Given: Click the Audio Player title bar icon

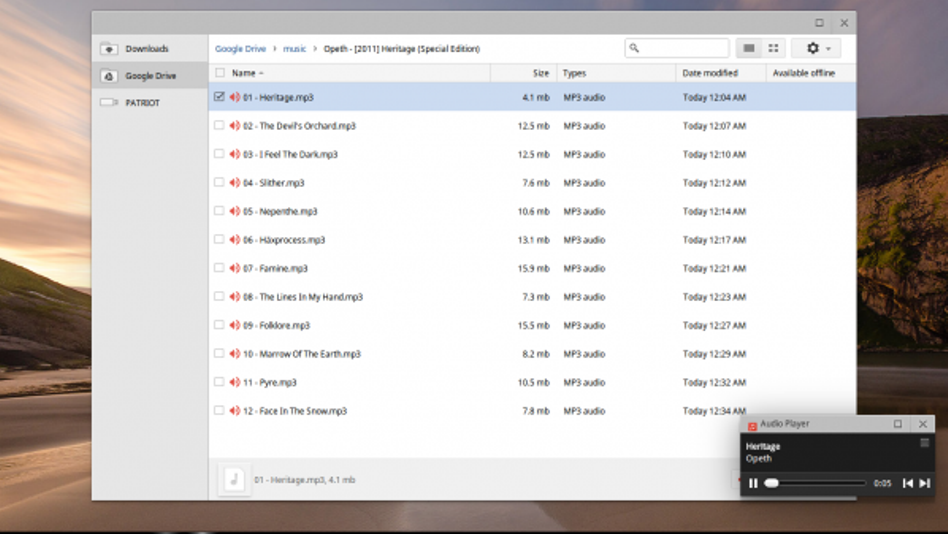Looking at the screenshot, I should tap(752, 425).
